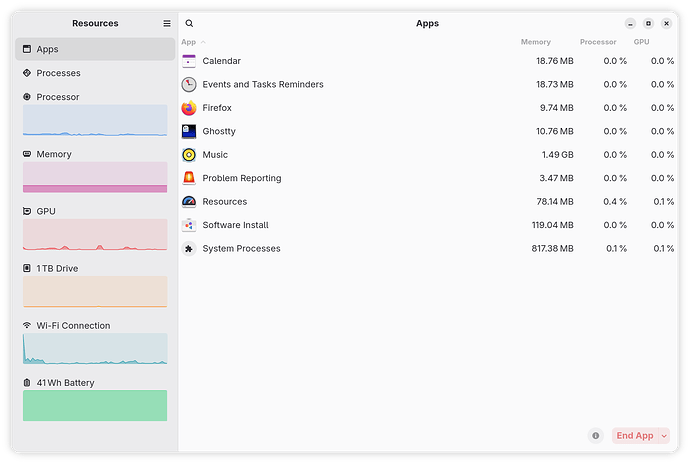Image resolution: width=690 pixels, height=463 pixels.
Task: Click the Music app icon
Action: click(x=189, y=154)
